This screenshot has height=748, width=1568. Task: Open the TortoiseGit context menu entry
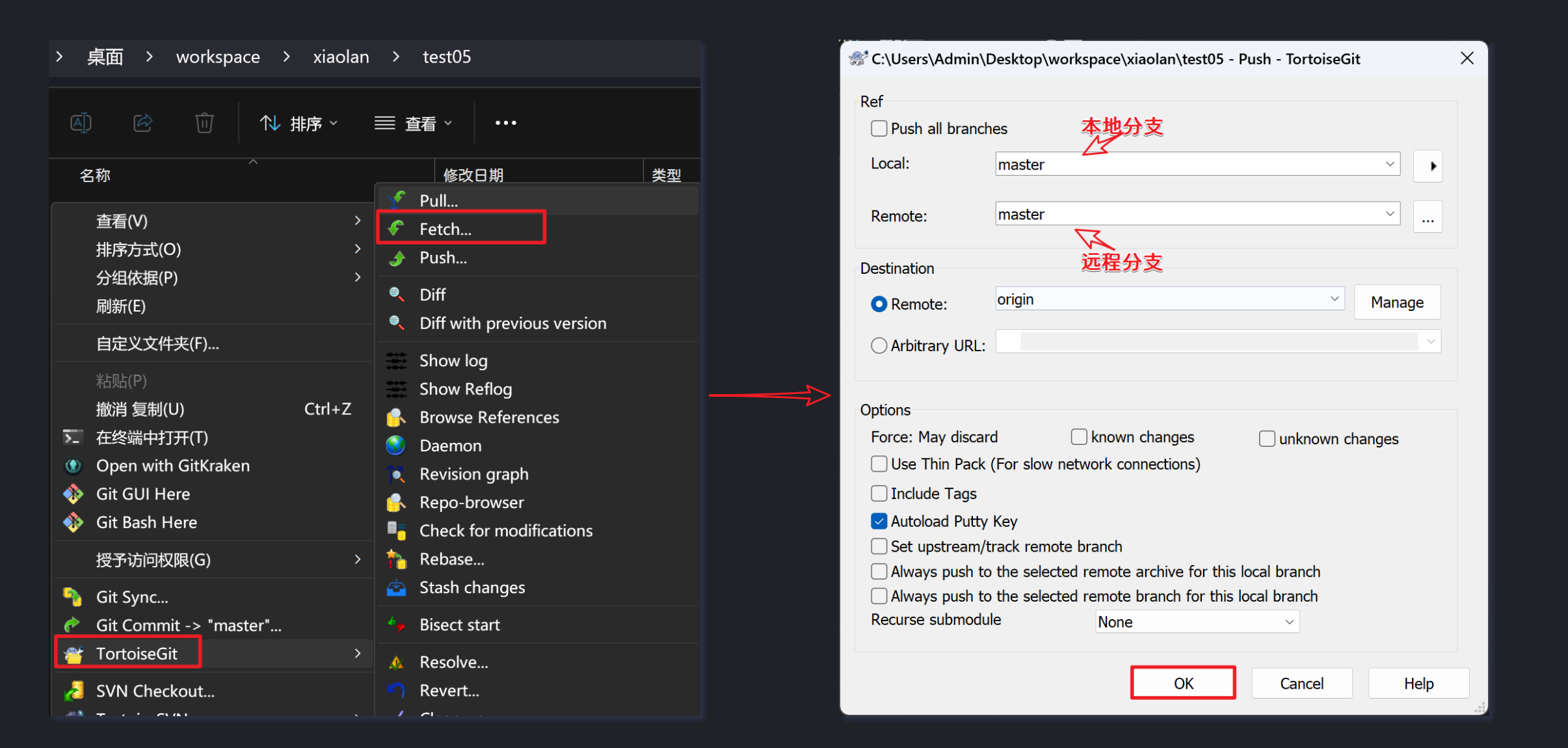coord(137,654)
